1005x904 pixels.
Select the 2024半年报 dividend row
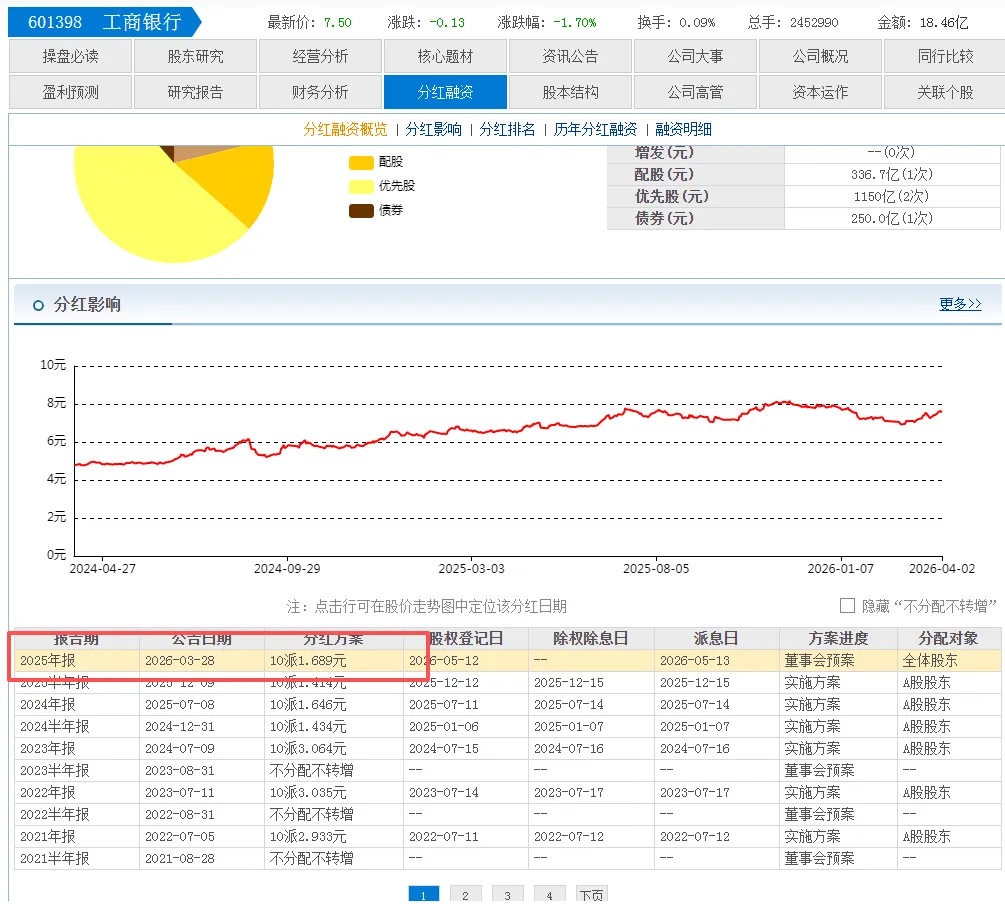click(x=508, y=726)
